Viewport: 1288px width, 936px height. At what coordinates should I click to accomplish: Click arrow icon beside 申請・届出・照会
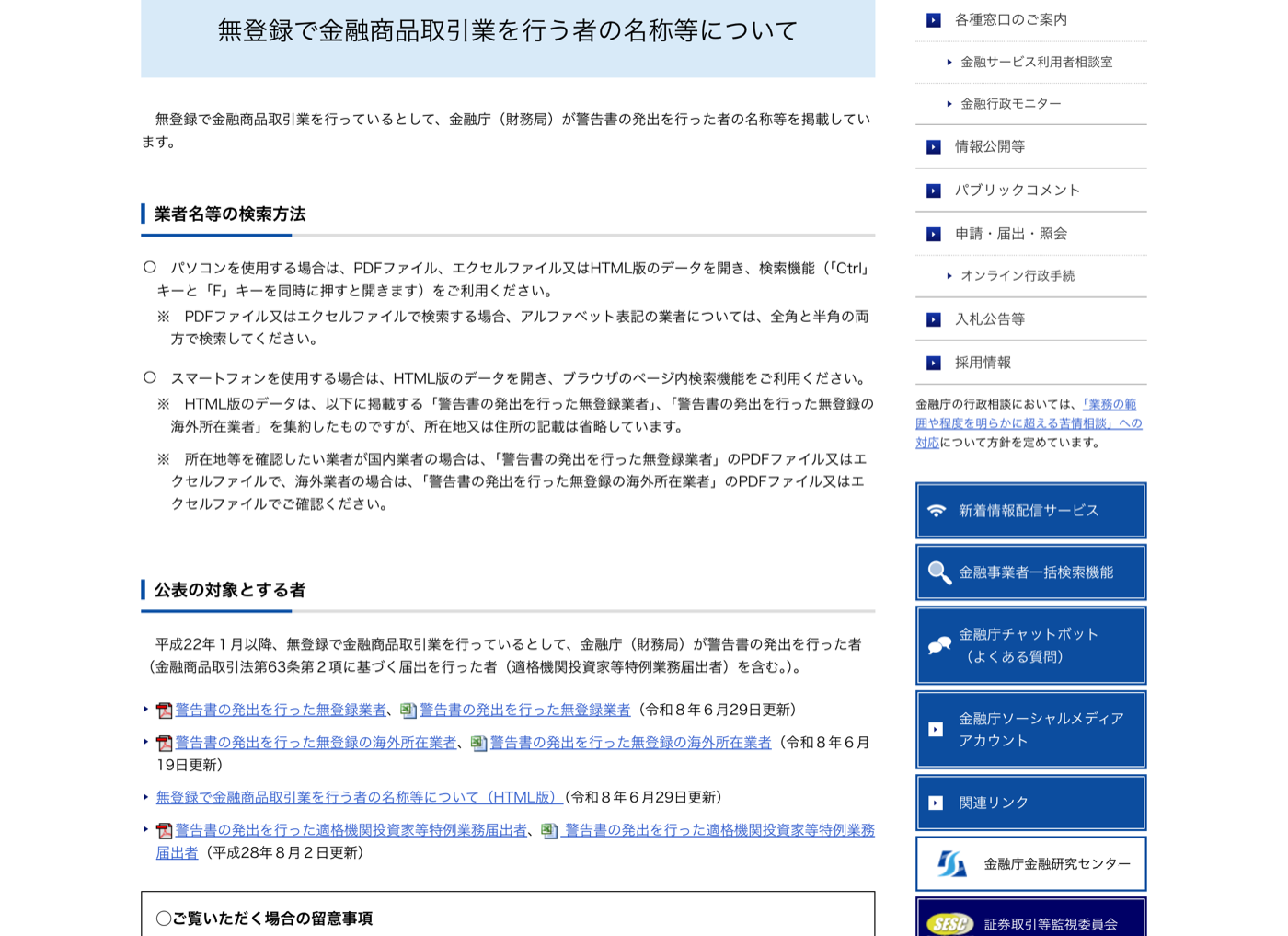pyautogui.click(x=934, y=235)
